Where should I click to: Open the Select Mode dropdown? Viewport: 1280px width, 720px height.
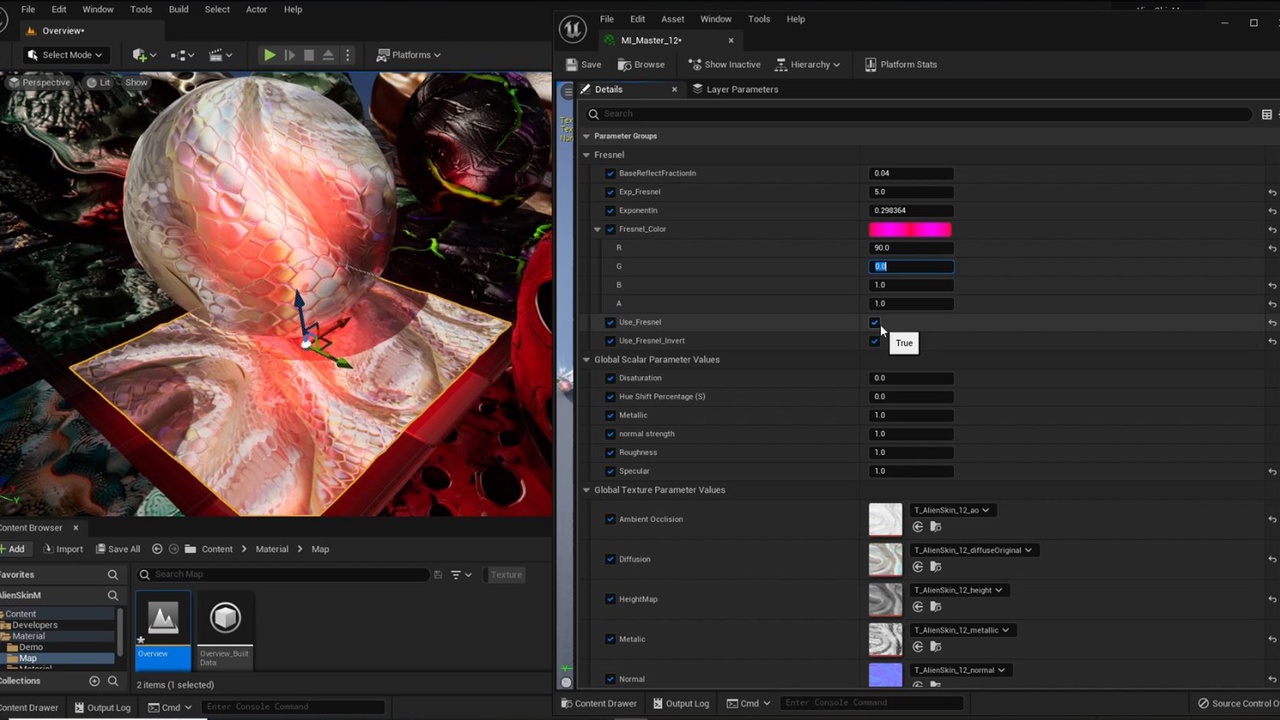tap(64, 55)
